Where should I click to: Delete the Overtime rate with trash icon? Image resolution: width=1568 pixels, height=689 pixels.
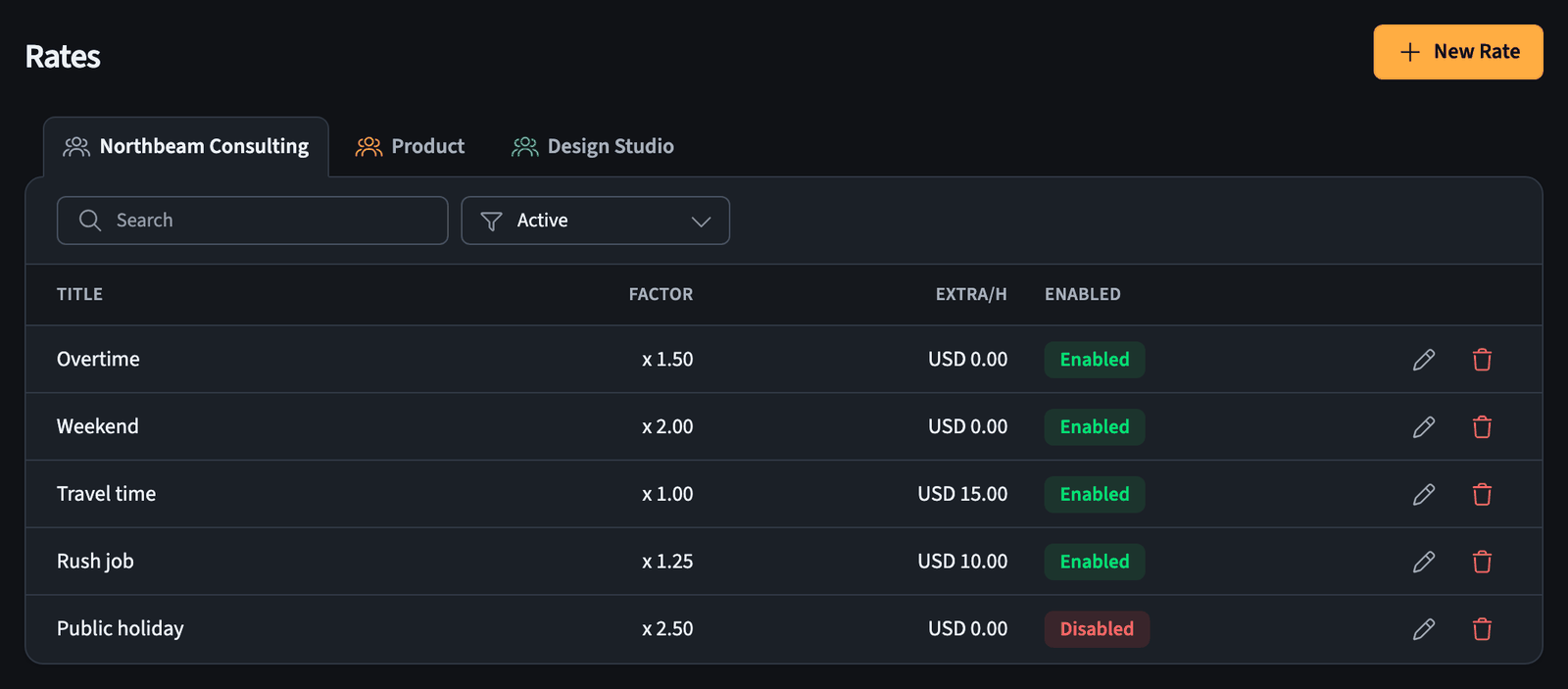pyautogui.click(x=1482, y=360)
